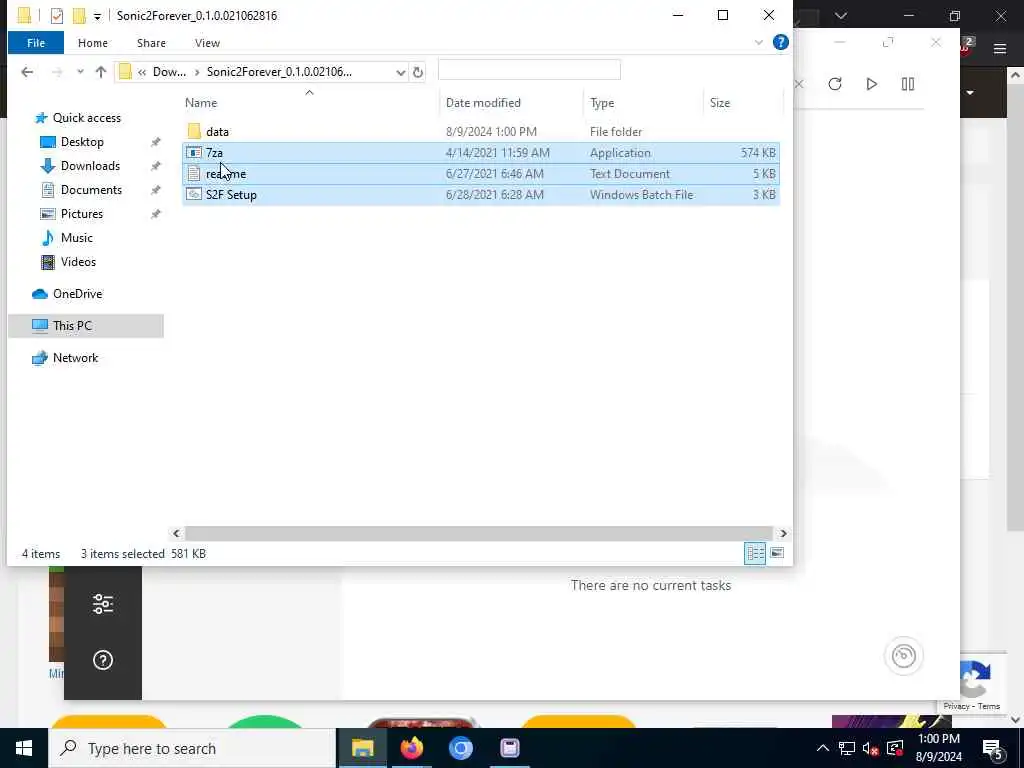Click the muted volume tray icon
The image size is (1024, 768).
[871, 748]
